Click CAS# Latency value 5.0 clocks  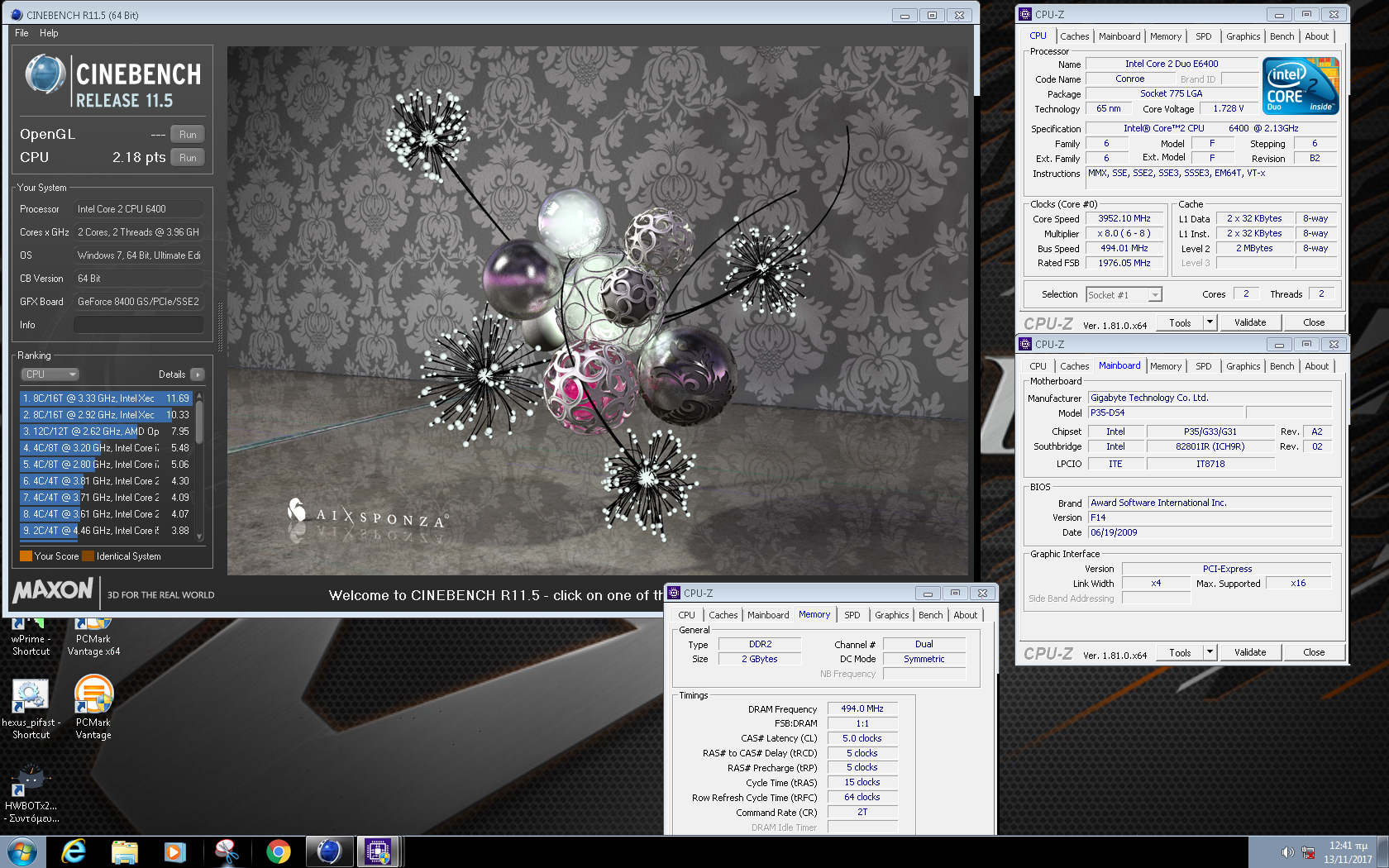pos(862,738)
